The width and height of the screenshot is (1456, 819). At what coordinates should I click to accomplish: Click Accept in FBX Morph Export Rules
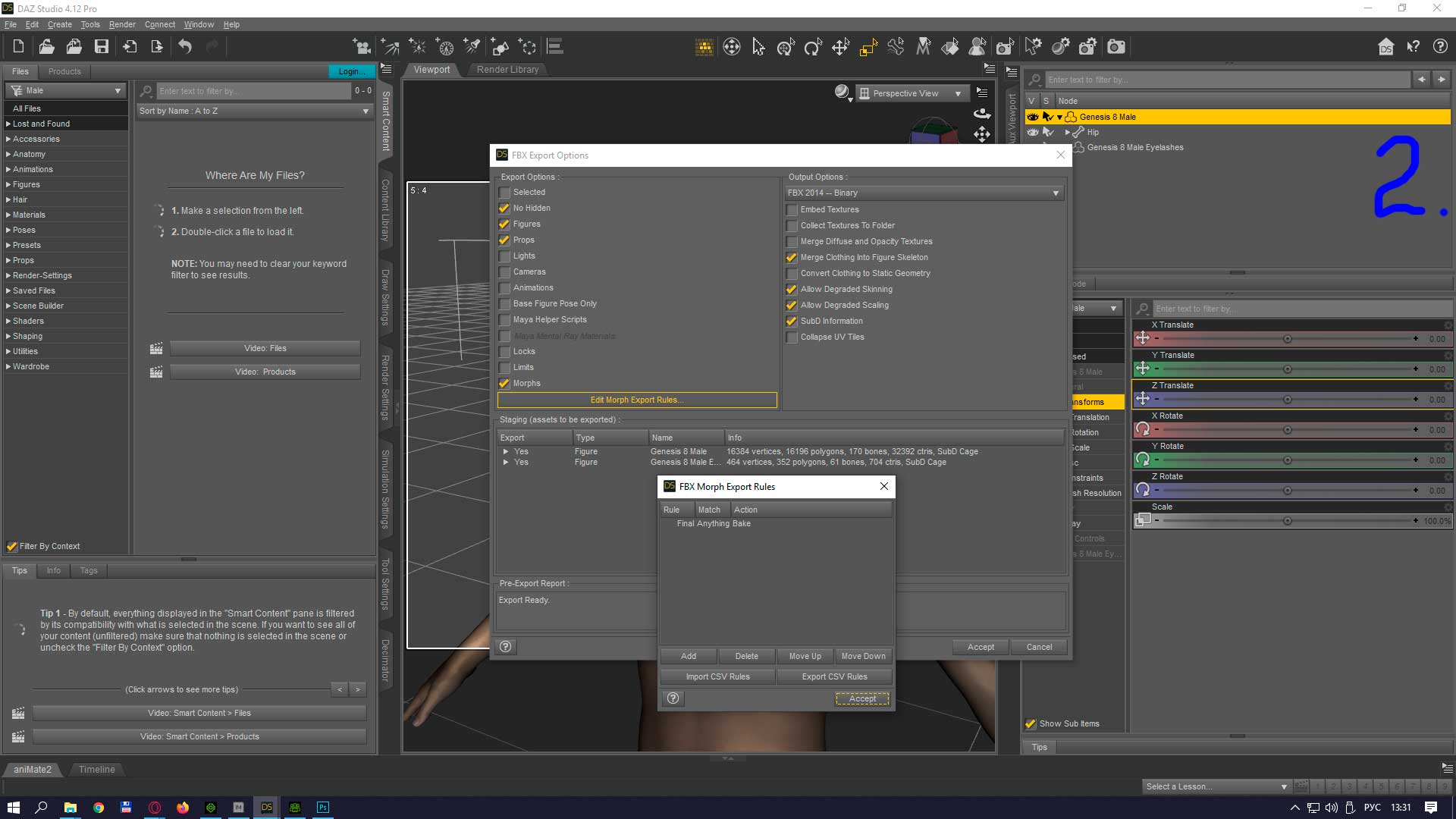[x=862, y=699]
